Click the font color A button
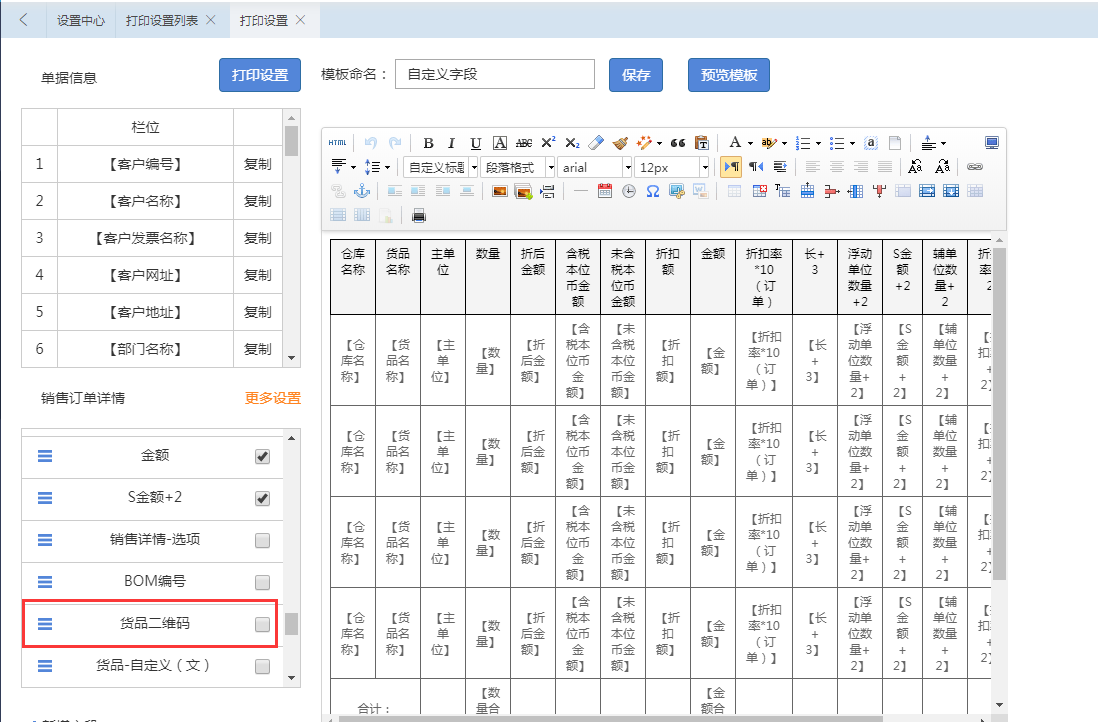 (735, 143)
